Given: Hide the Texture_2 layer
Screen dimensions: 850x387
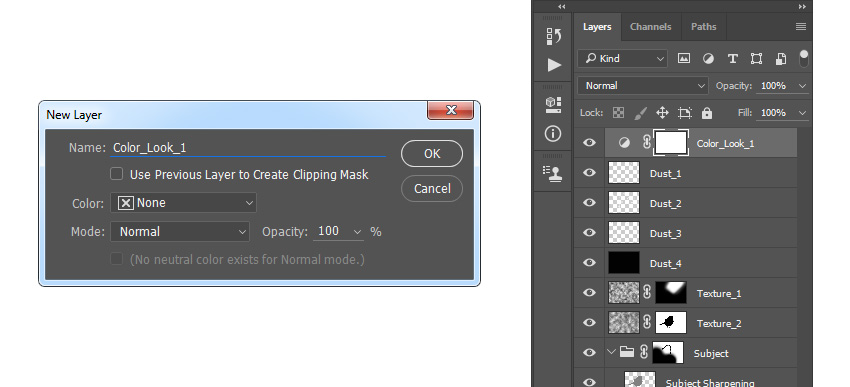Looking at the screenshot, I should [x=589, y=322].
